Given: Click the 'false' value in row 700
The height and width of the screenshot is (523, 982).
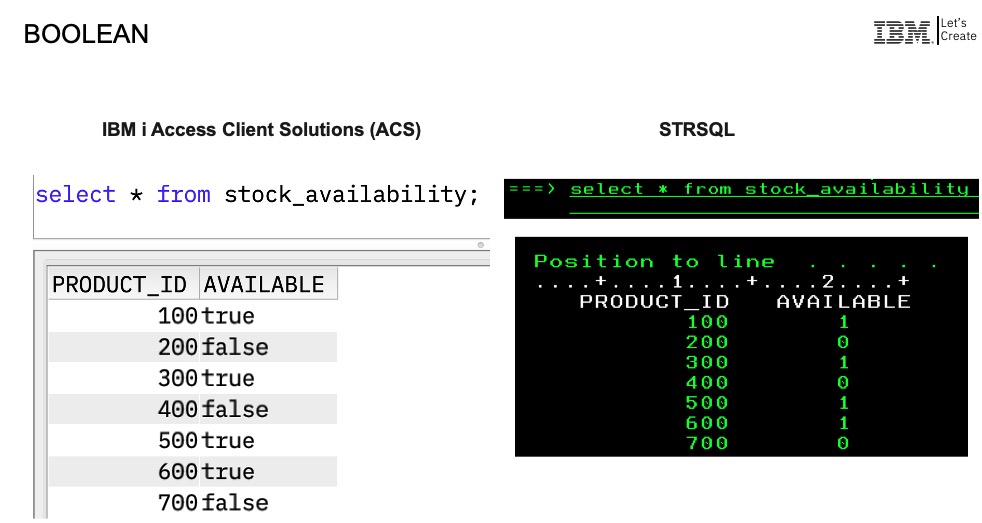Looking at the screenshot, I should 235,502.
